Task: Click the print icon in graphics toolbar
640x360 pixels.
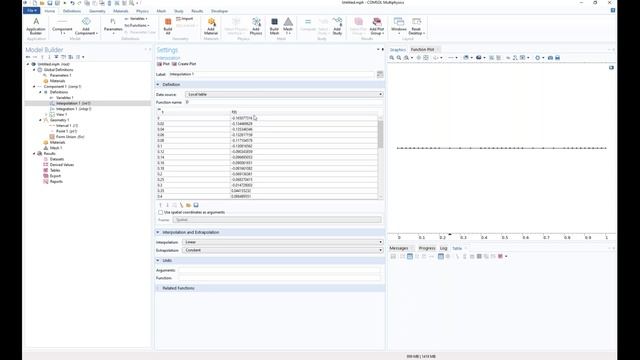Action: (x=558, y=58)
